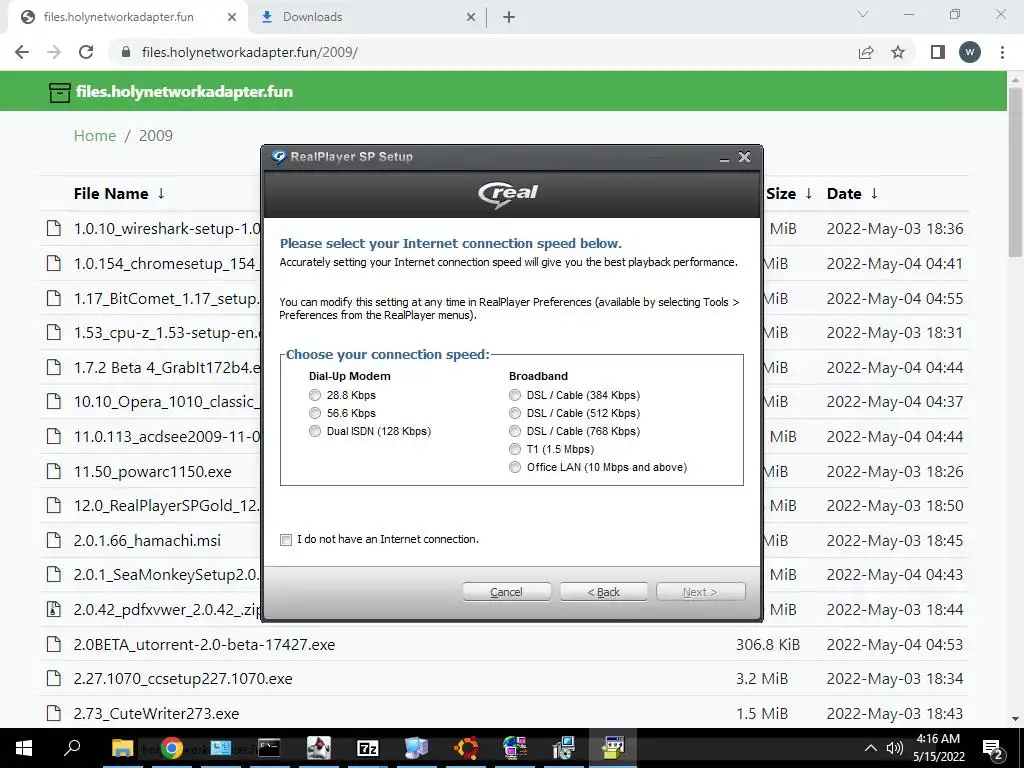Bookmark this page with the star

click(898, 52)
